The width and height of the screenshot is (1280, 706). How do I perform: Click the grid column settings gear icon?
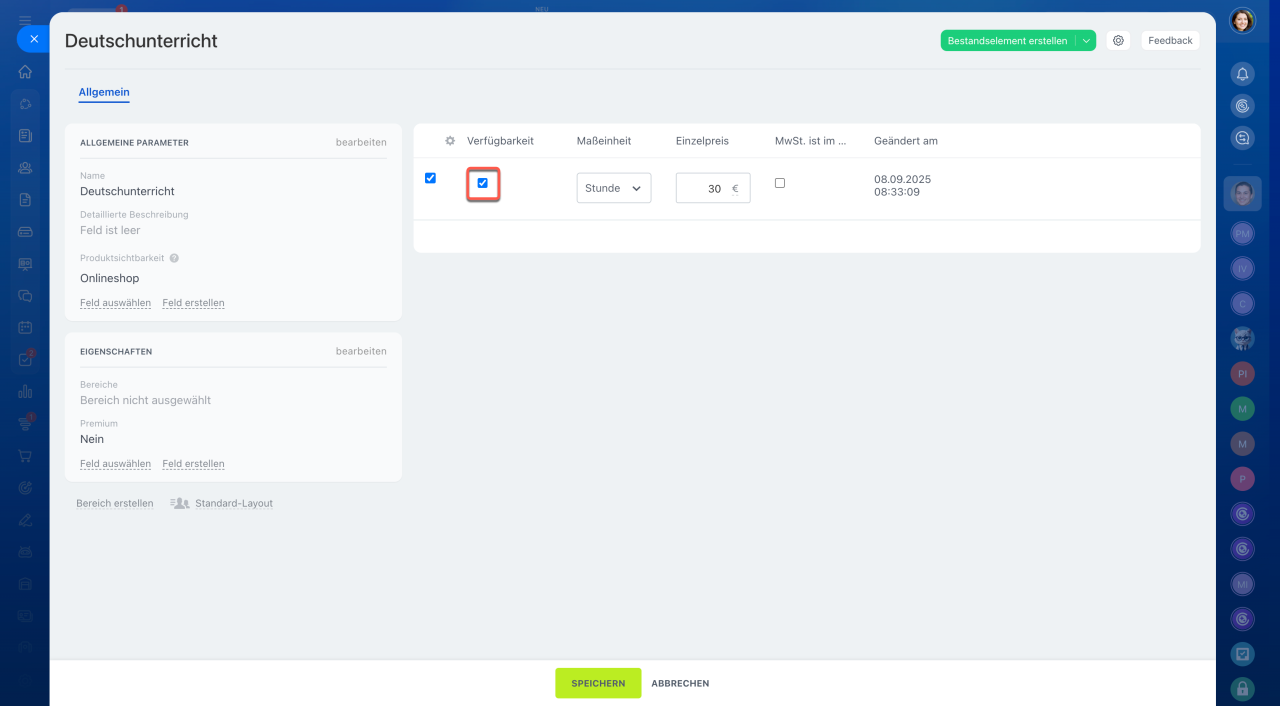pyautogui.click(x=450, y=141)
